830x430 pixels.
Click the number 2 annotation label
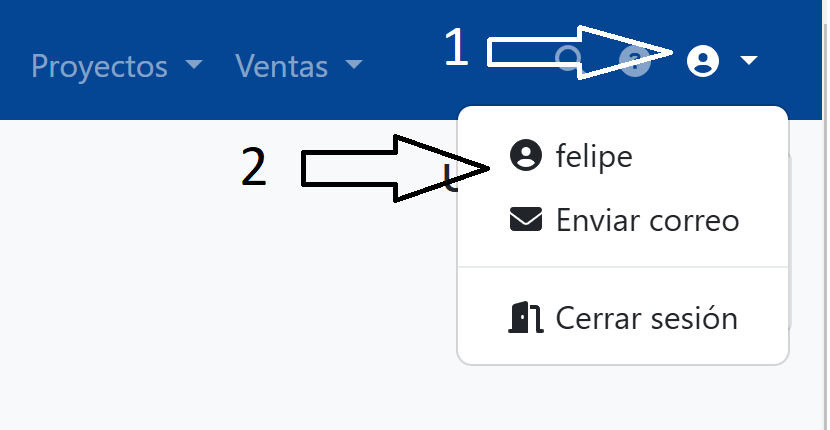pyautogui.click(x=254, y=168)
